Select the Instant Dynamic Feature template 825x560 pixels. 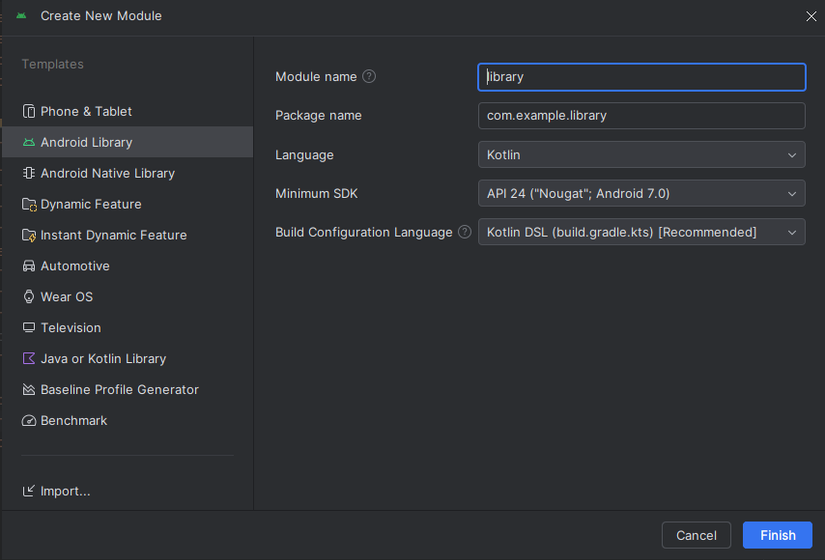[x=127, y=235]
